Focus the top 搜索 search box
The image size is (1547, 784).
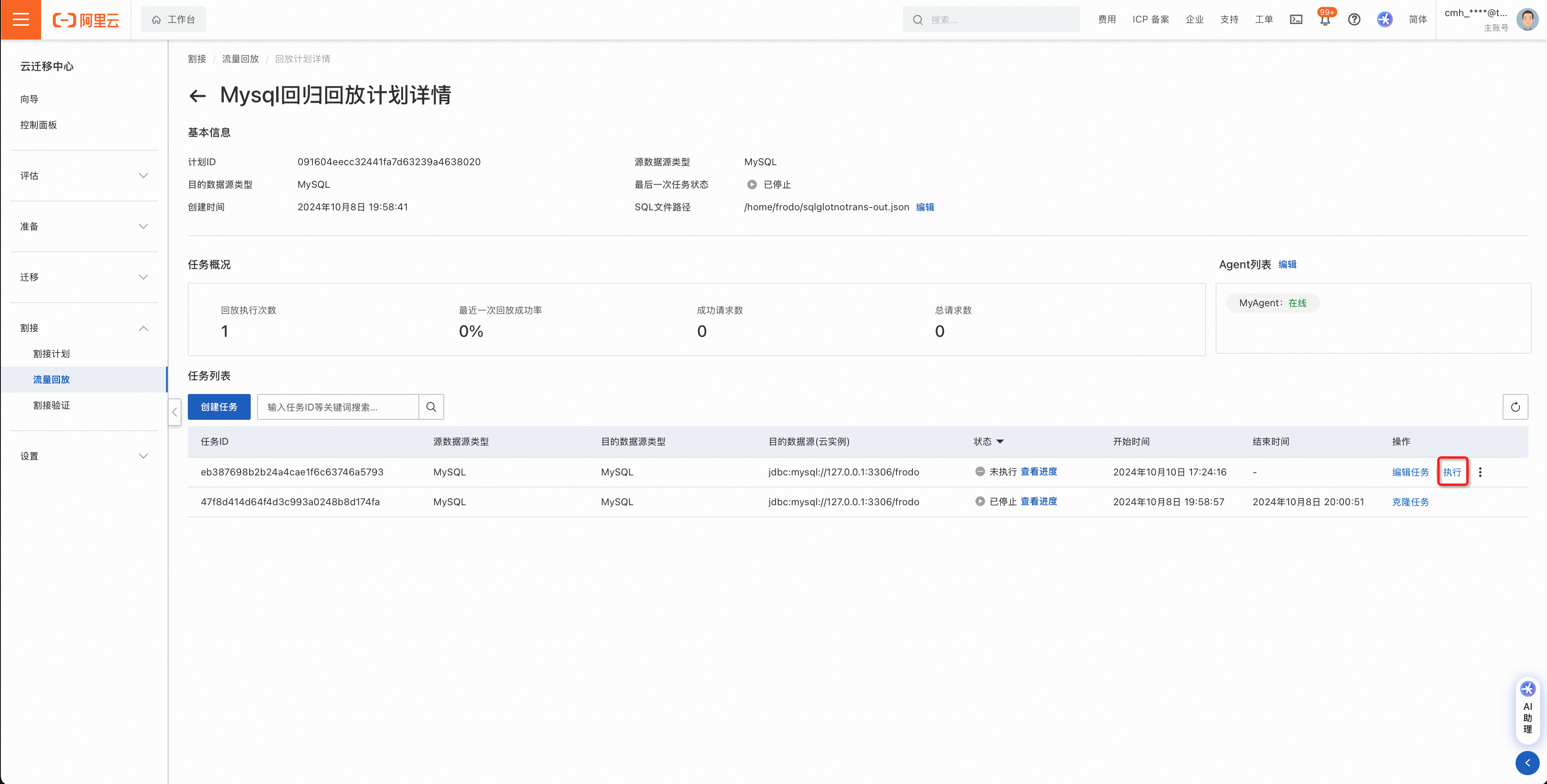click(x=991, y=20)
